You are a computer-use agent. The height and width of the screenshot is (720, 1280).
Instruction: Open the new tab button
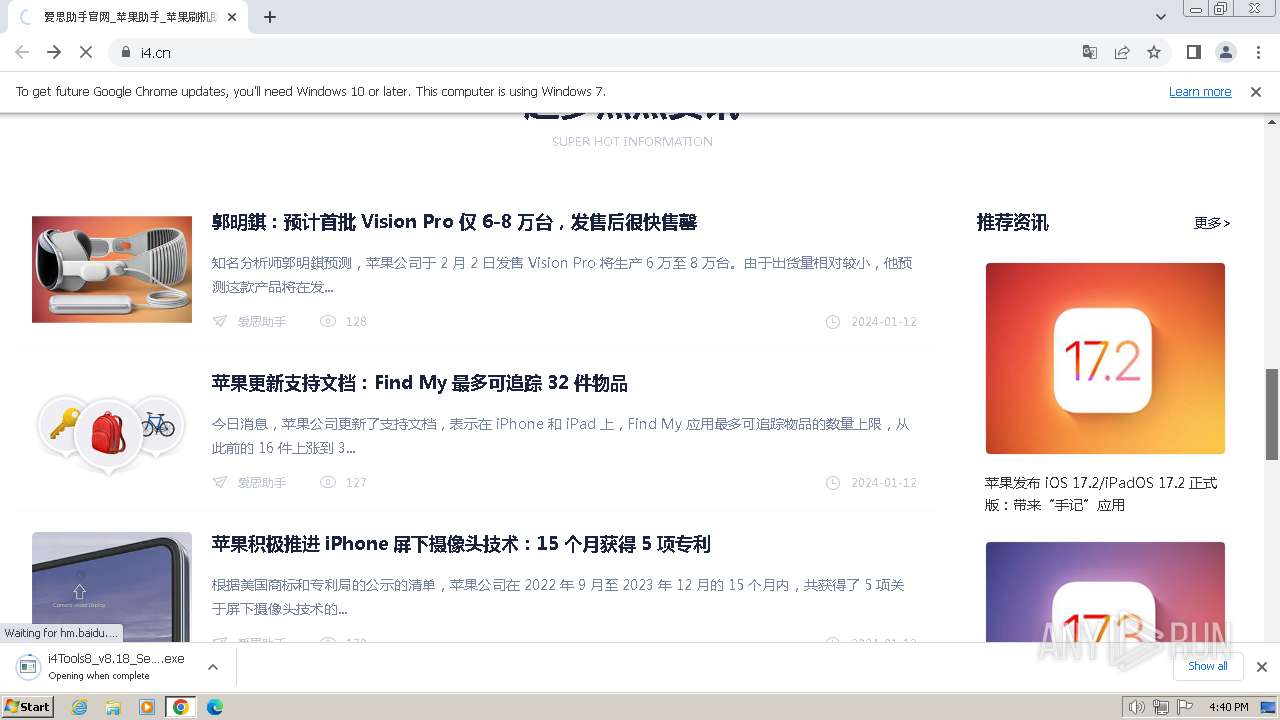click(x=270, y=17)
